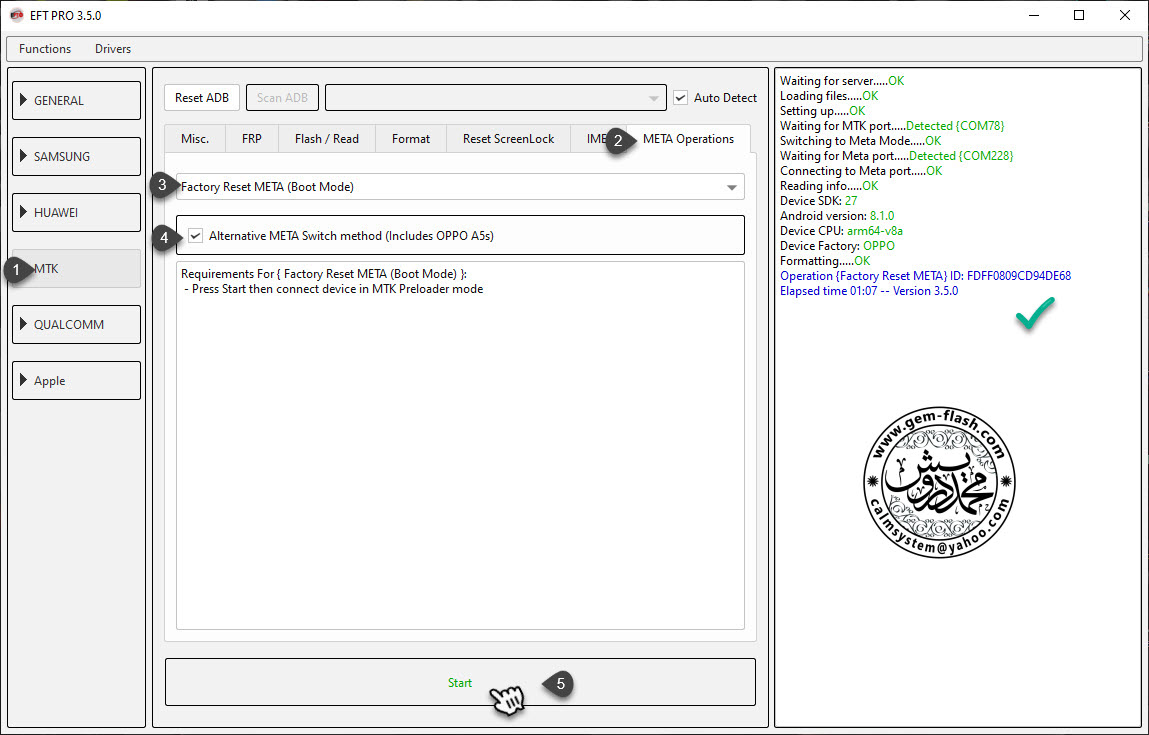This screenshot has width=1149, height=735.
Task: Expand the GENERAL section
Action: [76, 100]
